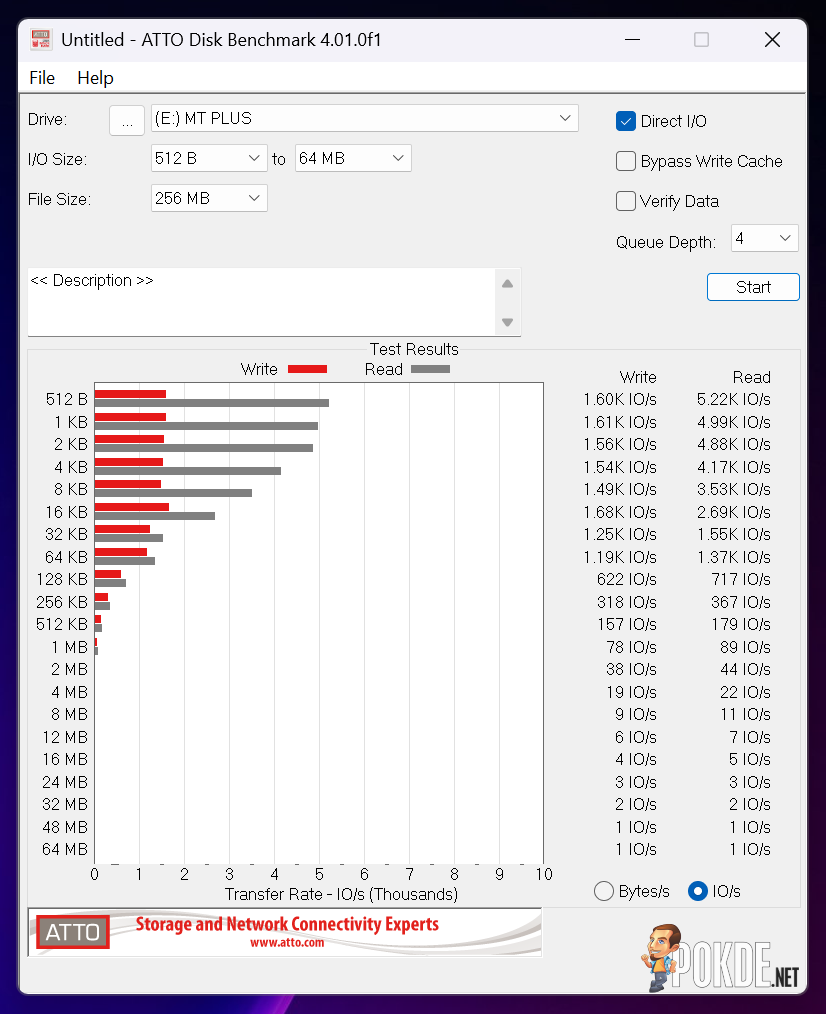Image resolution: width=826 pixels, height=1014 pixels.
Task: Select the Bytes/s radio button
Action: tap(603, 891)
